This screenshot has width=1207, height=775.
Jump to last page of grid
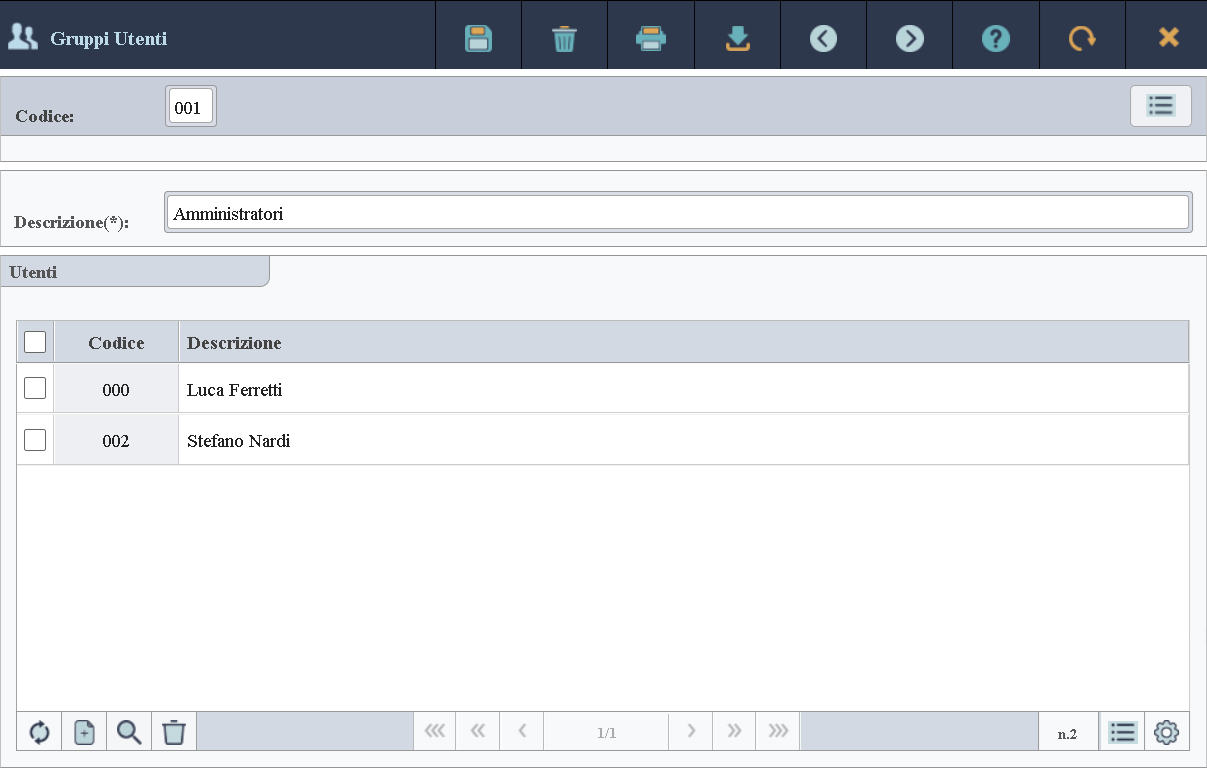778,731
